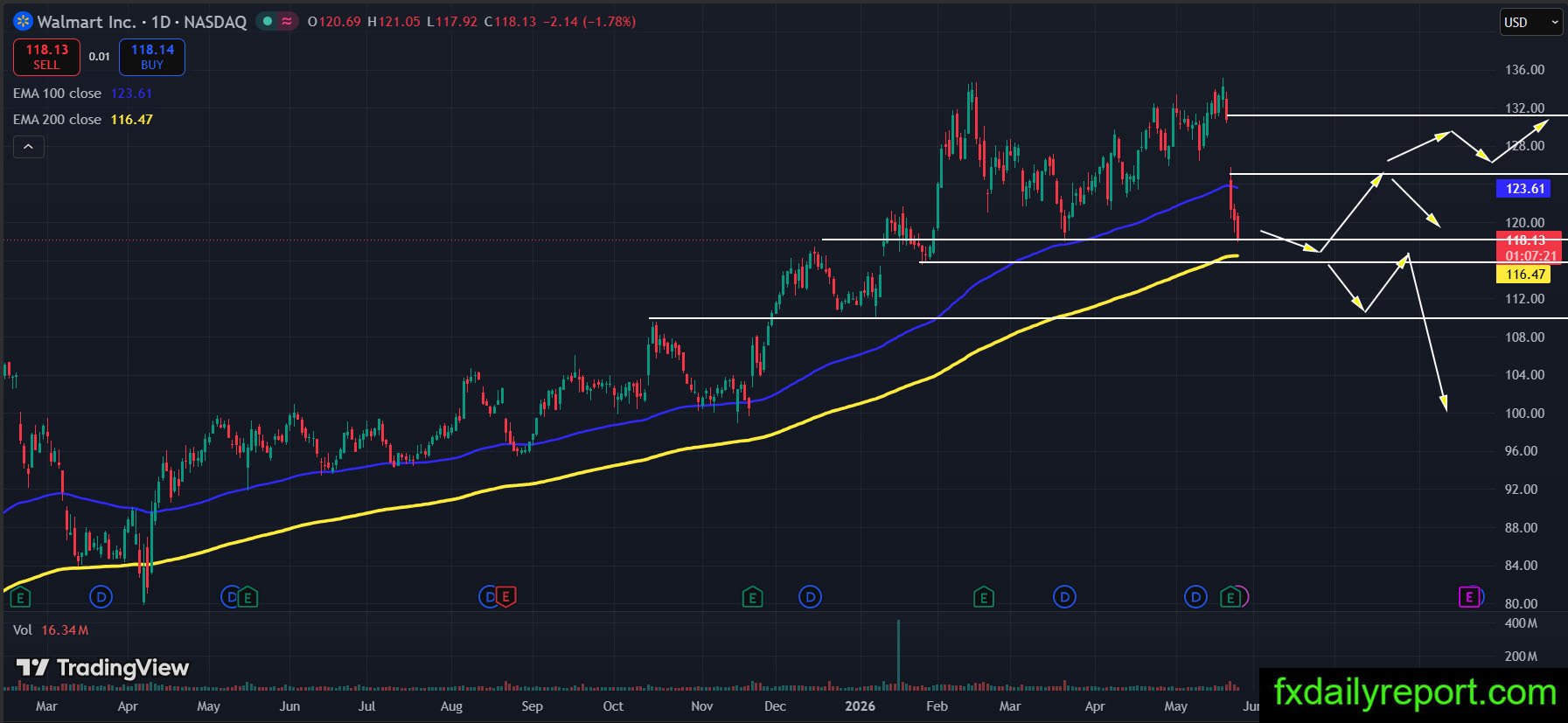This screenshot has height=723, width=1568.
Task: Open the green earnings marker in late May 2026
Action: click(x=1231, y=597)
